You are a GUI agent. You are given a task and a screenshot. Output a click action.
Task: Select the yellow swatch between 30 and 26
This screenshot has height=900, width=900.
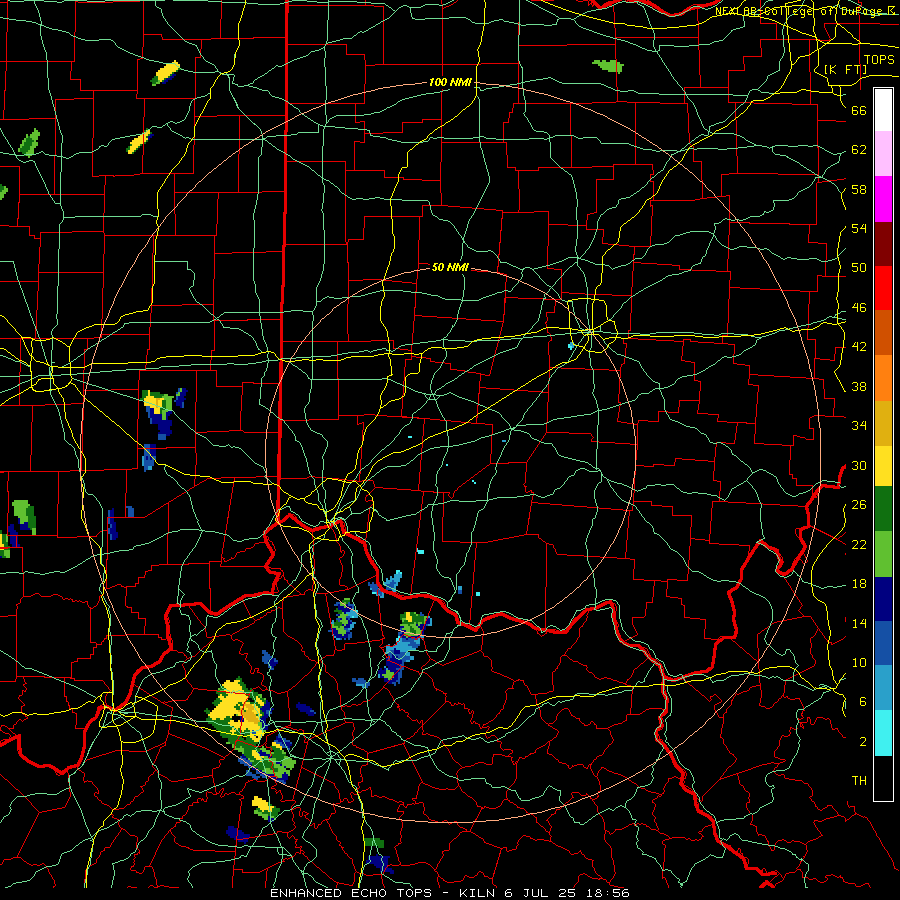point(883,466)
